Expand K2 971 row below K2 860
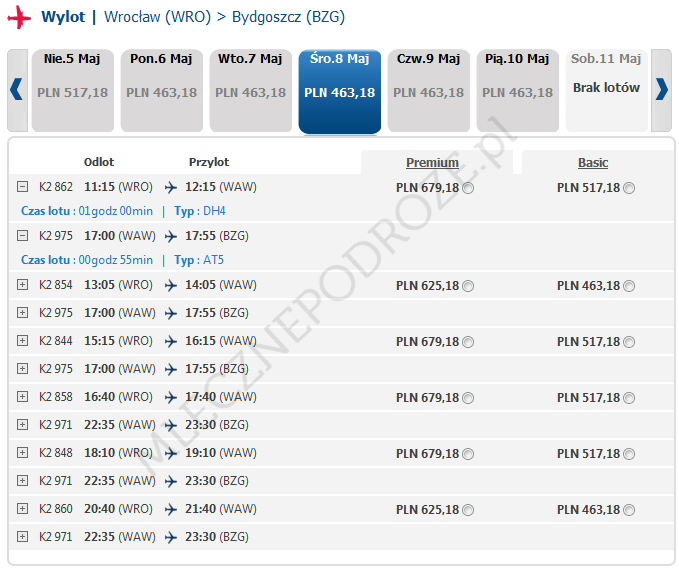Image resolution: width=679 pixels, height=569 pixels. coord(22,537)
